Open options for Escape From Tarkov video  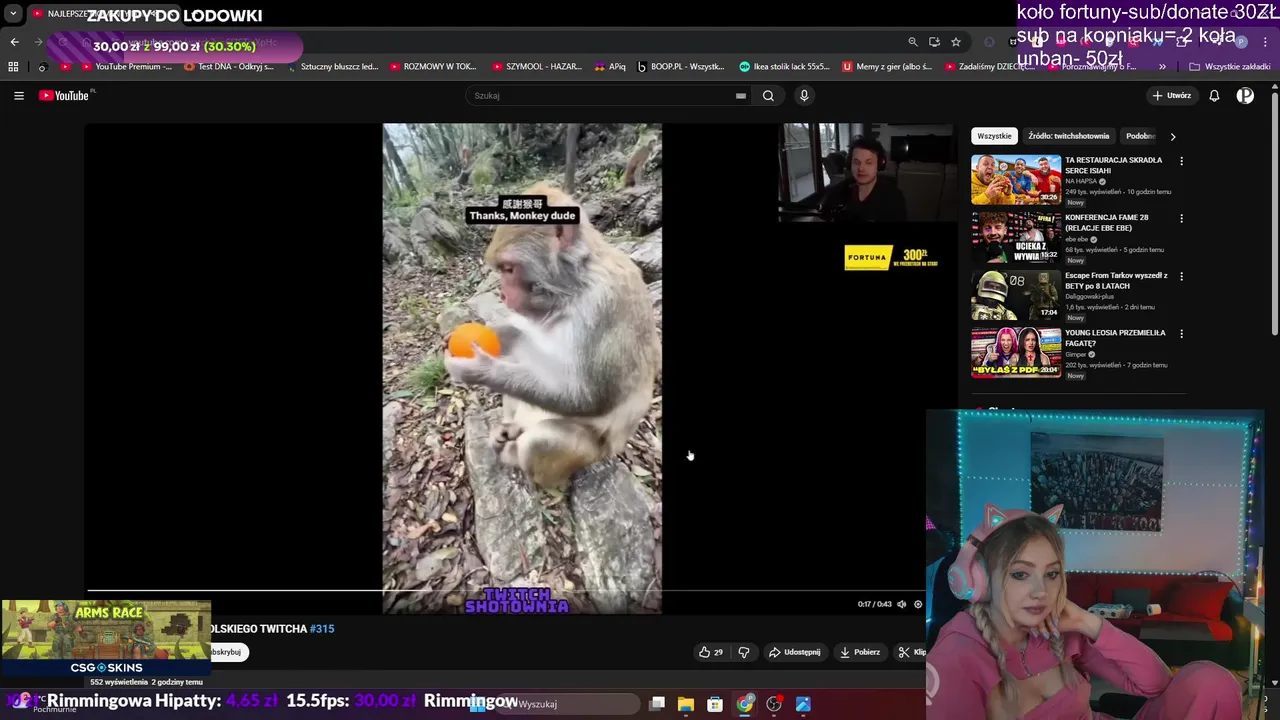point(1181,276)
